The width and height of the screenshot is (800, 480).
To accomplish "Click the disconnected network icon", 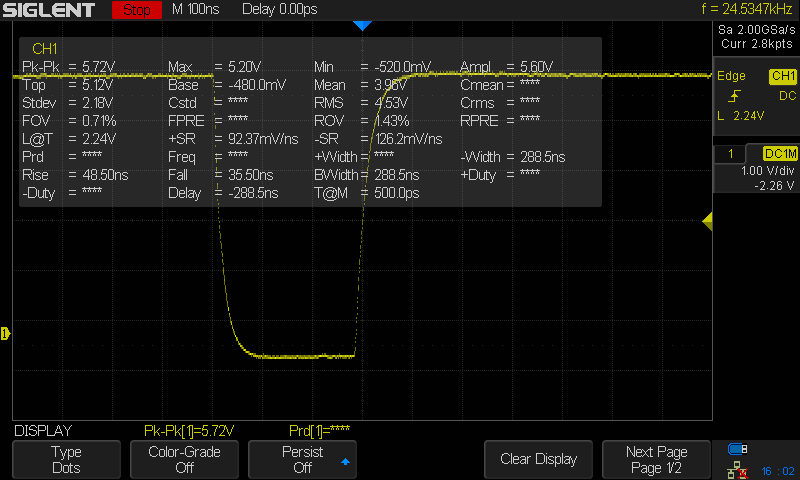I will click(738, 468).
